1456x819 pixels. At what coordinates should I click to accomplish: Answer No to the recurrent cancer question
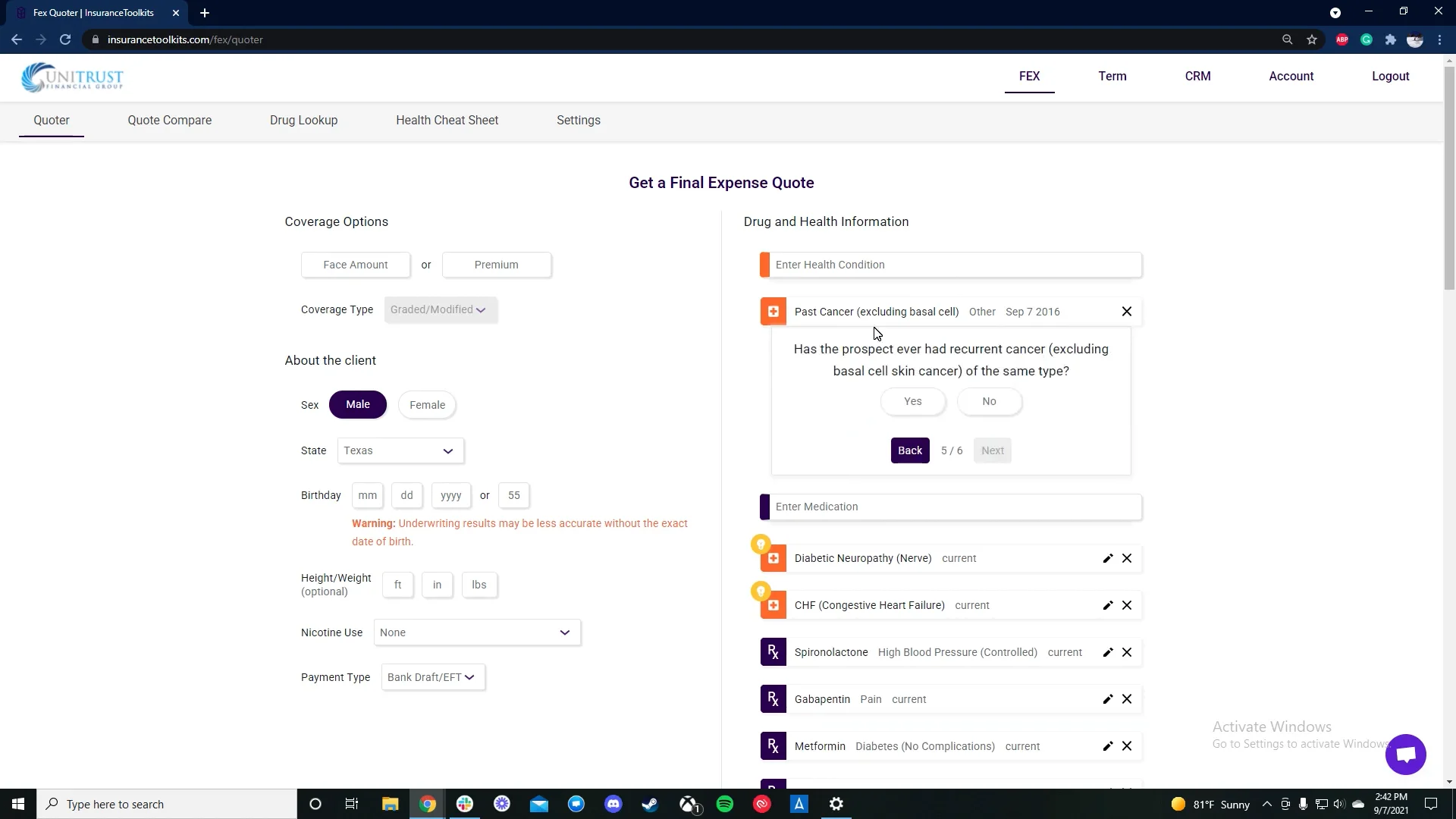990,401
